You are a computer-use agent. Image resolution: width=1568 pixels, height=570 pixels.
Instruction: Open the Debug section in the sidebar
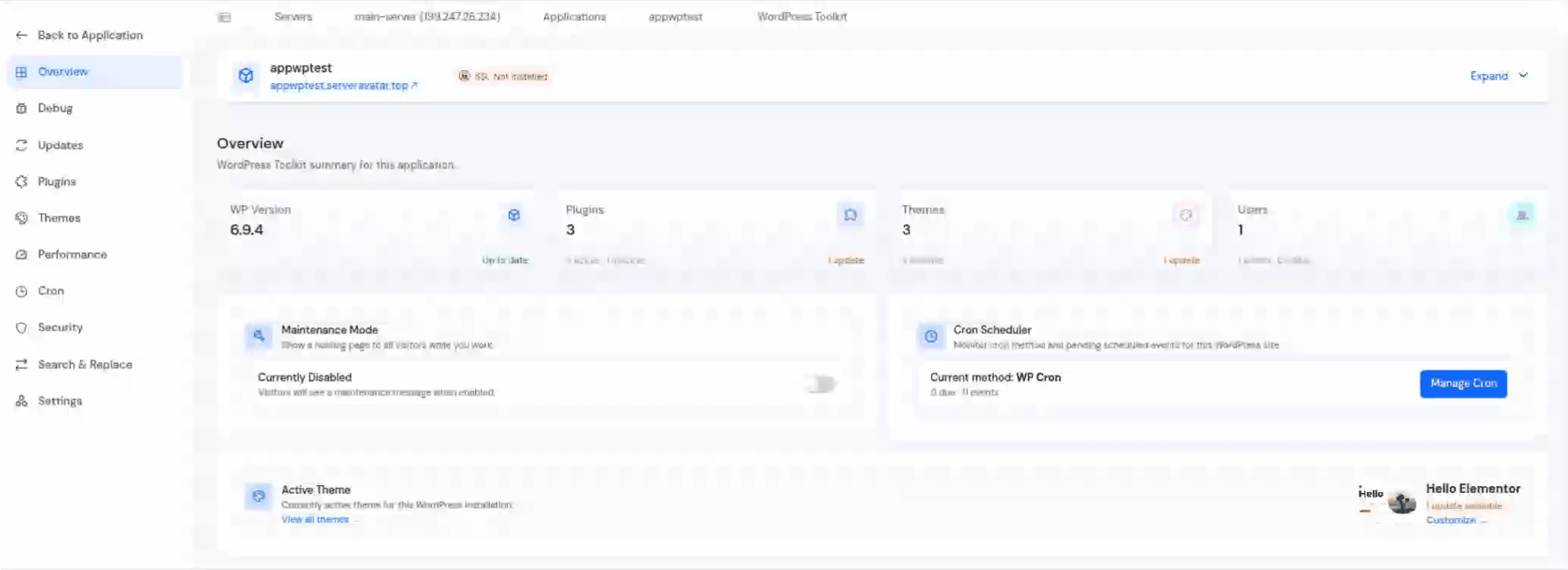tap(95, 108)
